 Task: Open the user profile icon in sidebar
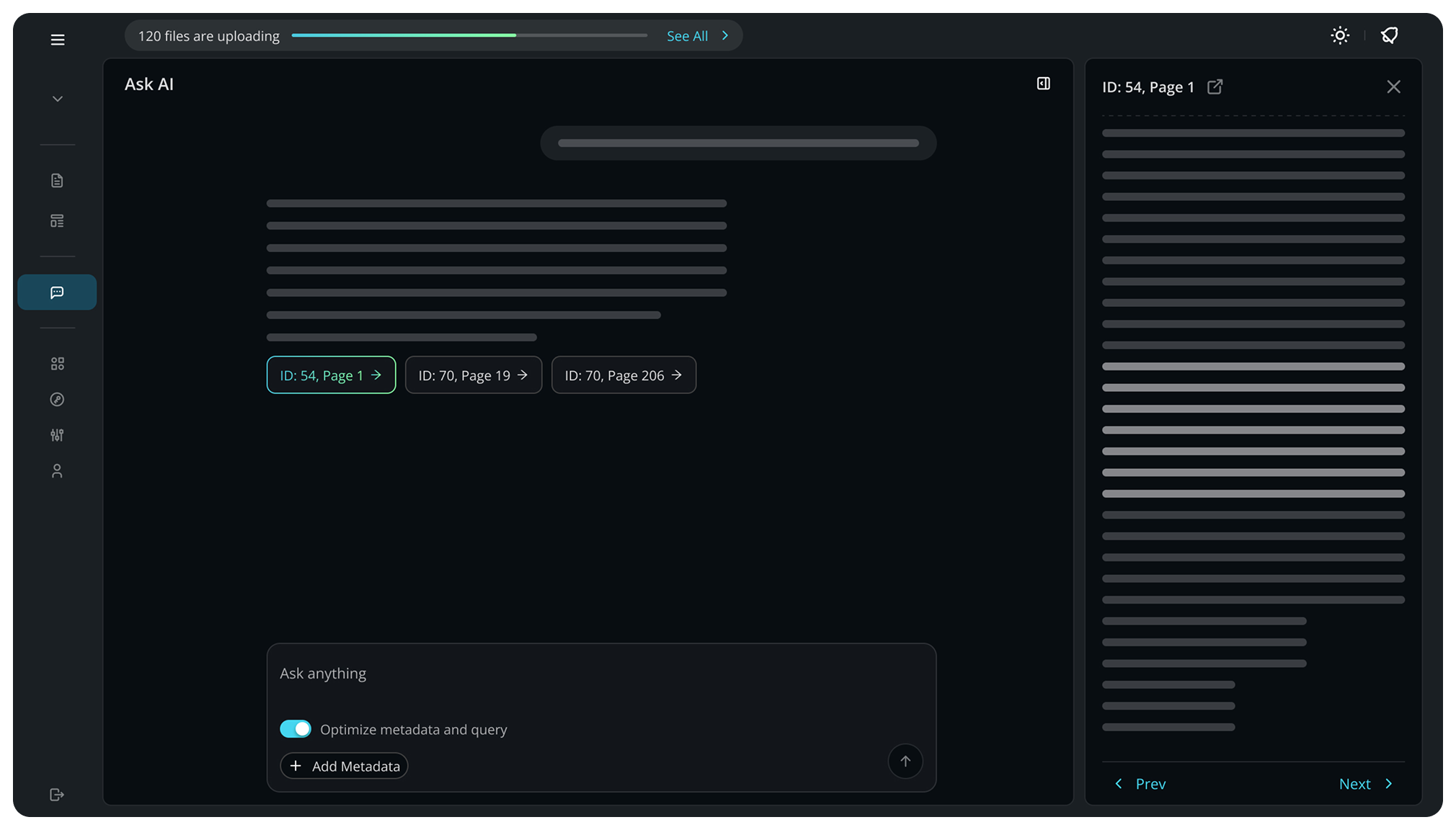pos(57,471)
